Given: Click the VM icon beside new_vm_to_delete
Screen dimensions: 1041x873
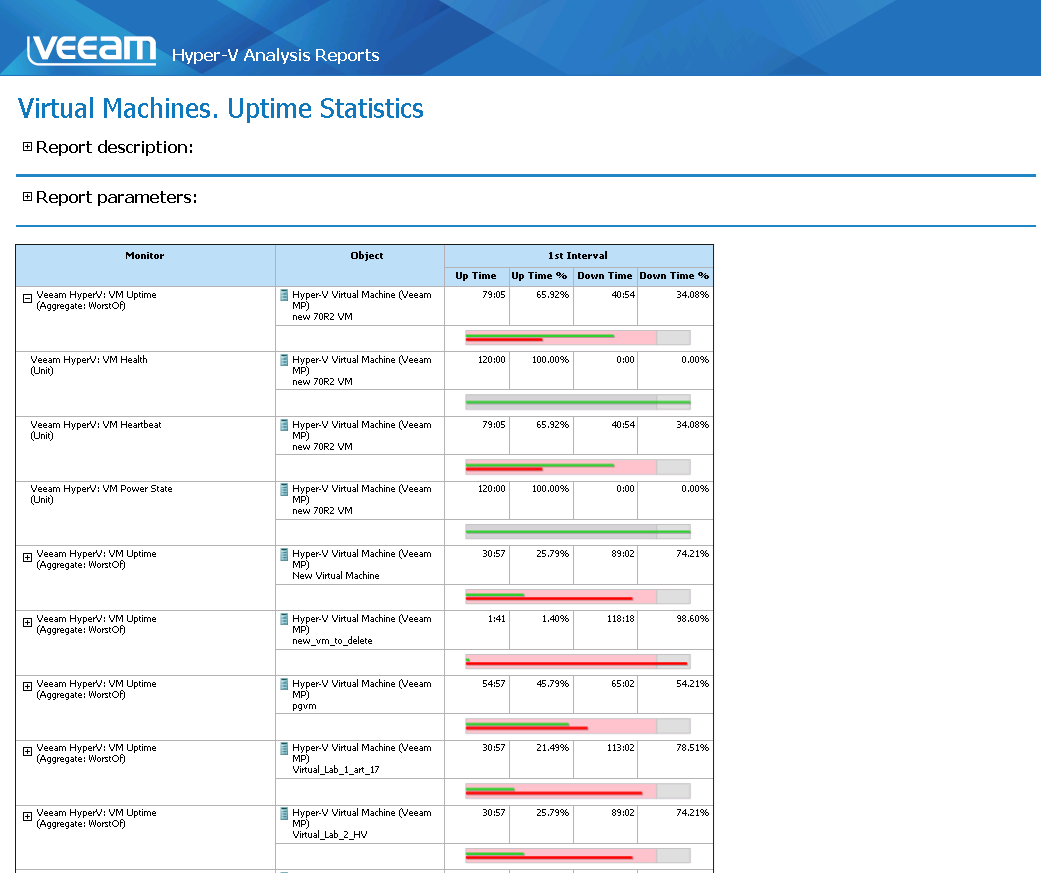Looking at the screenshot, I should (284, 619).
